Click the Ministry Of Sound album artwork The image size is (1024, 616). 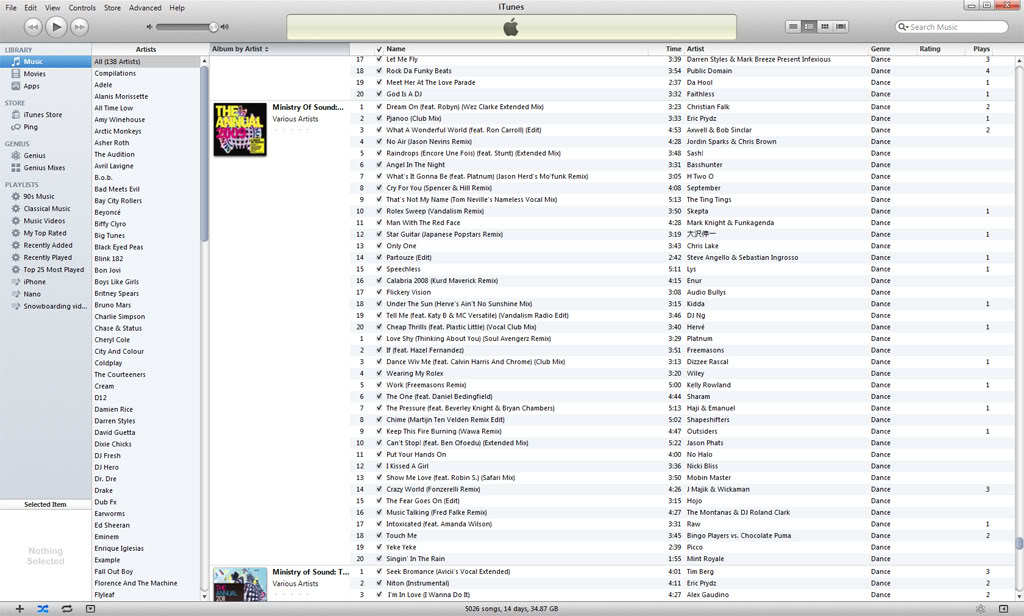point(239,131)
